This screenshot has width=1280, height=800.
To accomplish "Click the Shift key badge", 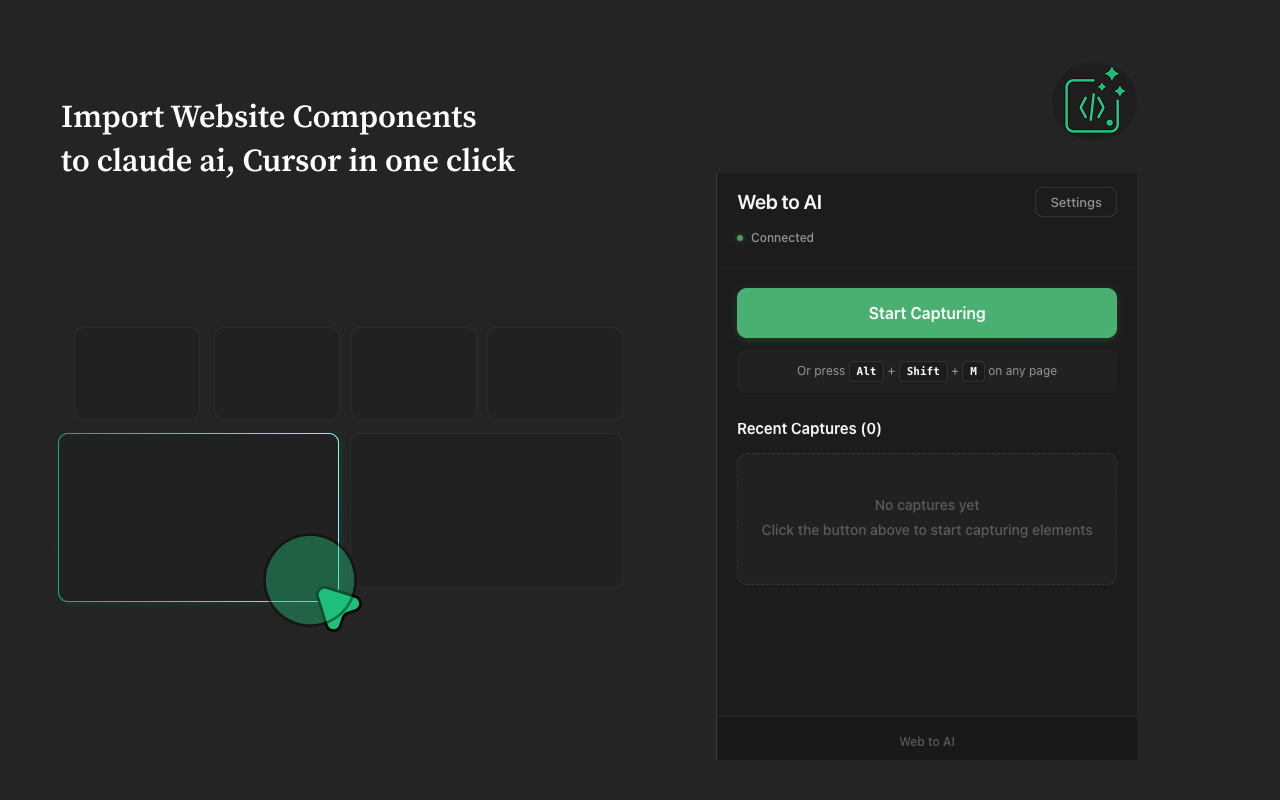I will [x=923, y=371].
